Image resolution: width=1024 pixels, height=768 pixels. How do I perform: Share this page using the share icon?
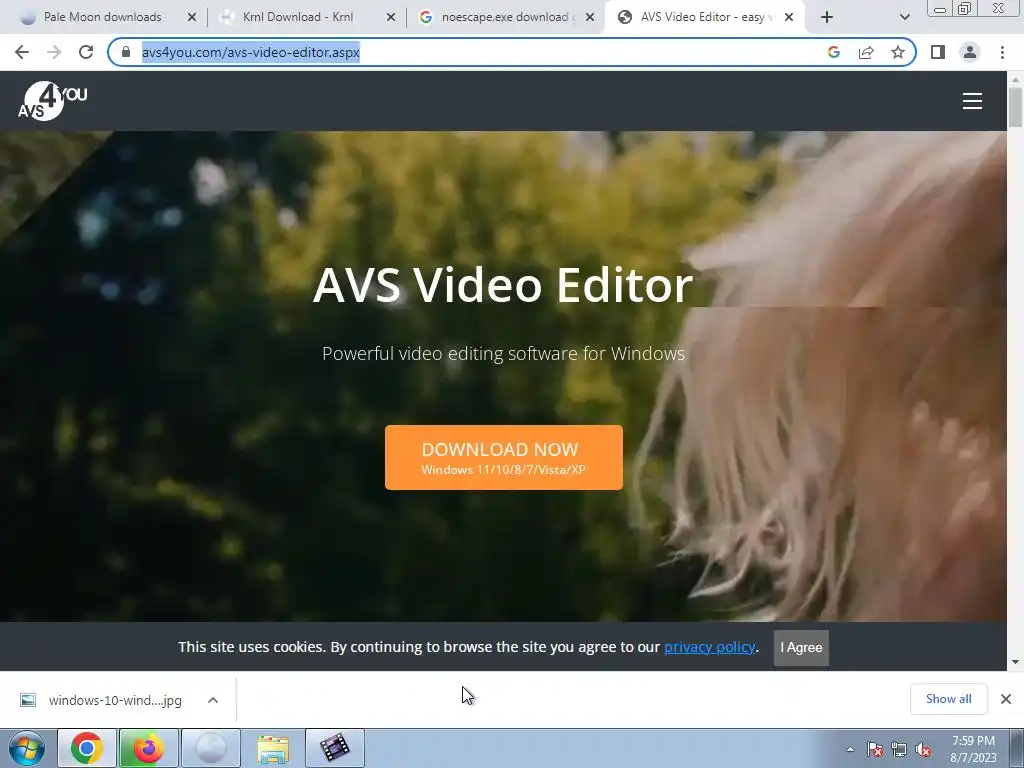tap(866, 52)
